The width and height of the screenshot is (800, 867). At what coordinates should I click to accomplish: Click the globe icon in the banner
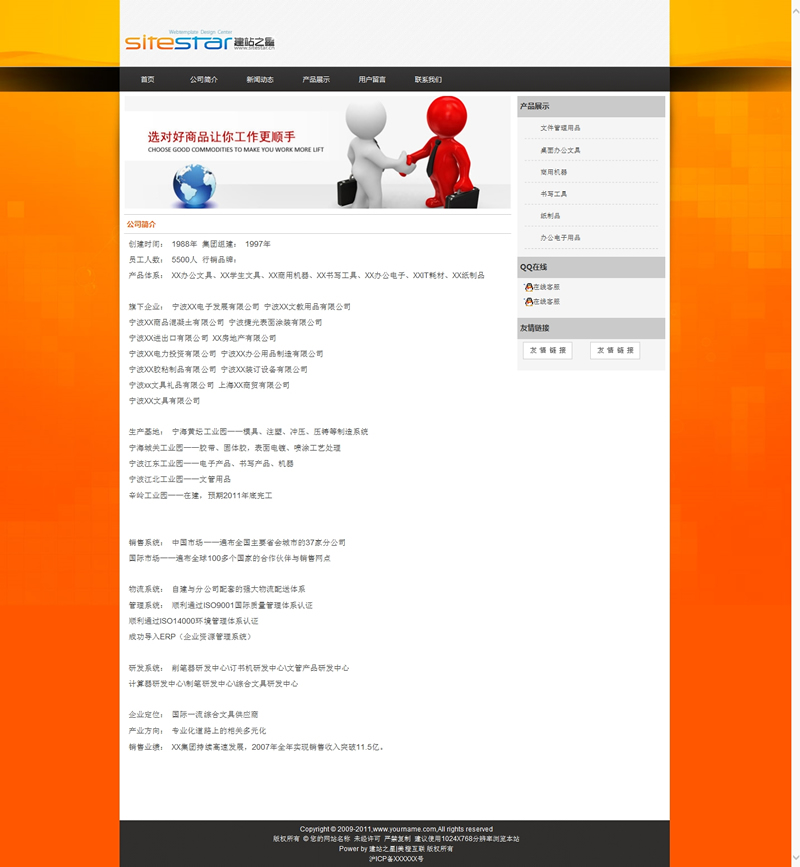pos(194,185)
